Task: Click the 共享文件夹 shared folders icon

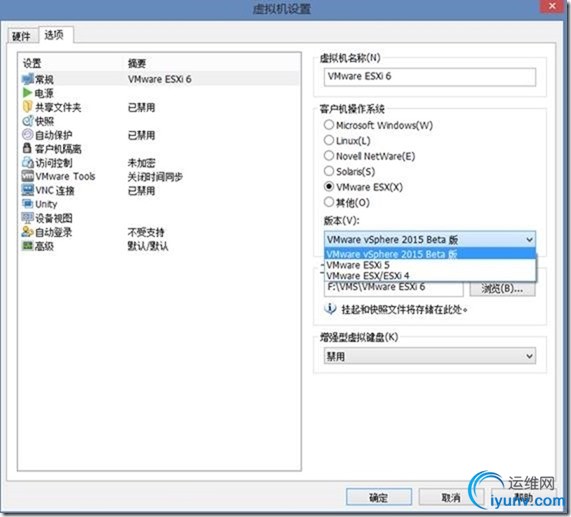Action: (x=28, y=107)
